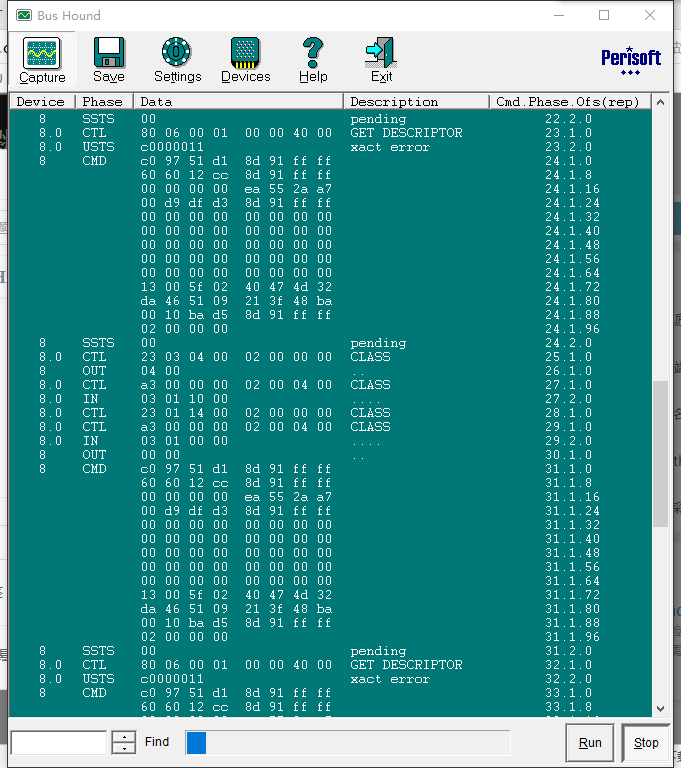Click the Description column header
The height and width of the screenshot is (768, 681).
(x=417, y=101)
